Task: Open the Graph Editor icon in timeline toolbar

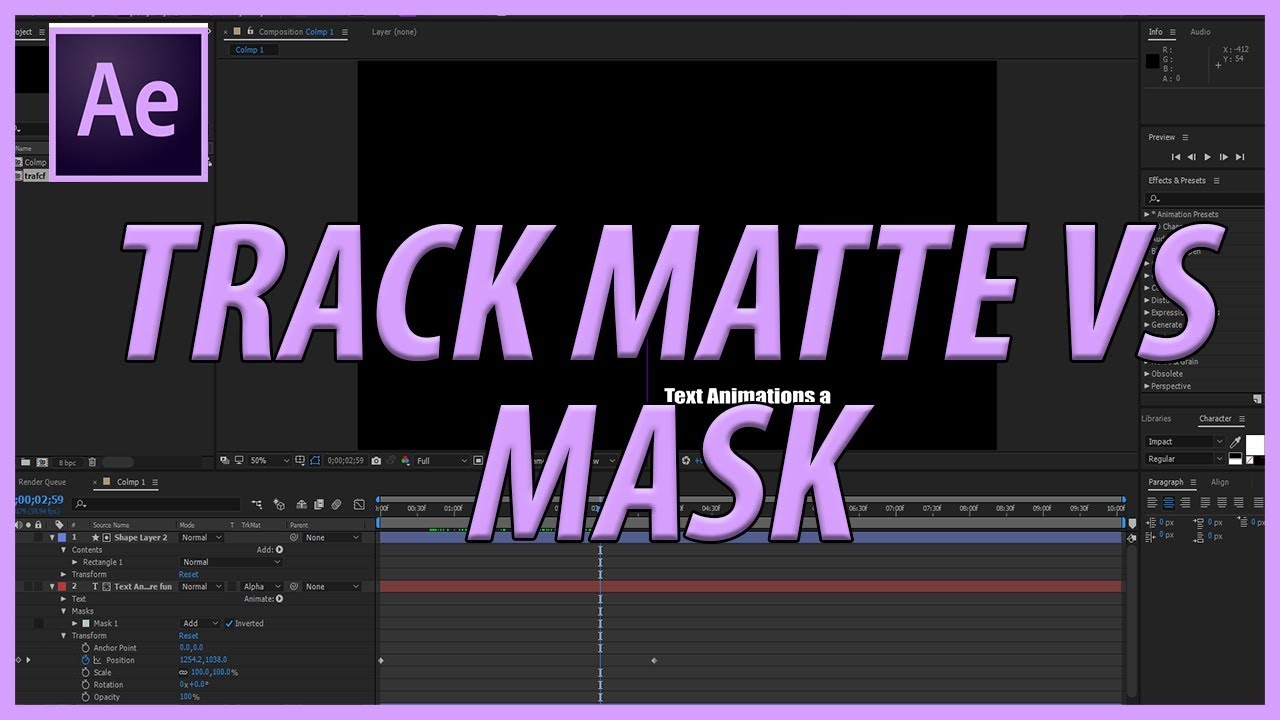Action: pyautogui.click(x=359, y=504)
